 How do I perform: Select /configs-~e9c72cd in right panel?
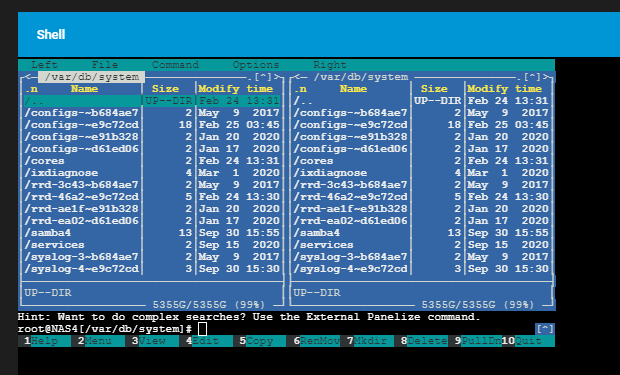click(421, 125)
